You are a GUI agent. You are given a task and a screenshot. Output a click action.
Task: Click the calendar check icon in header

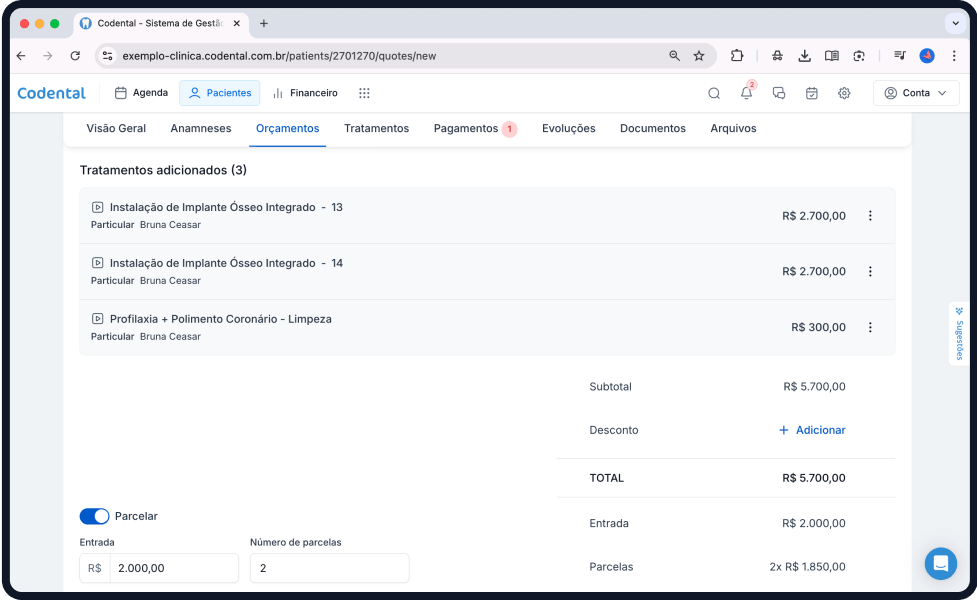pyautogui.click(x=812, y=93)
